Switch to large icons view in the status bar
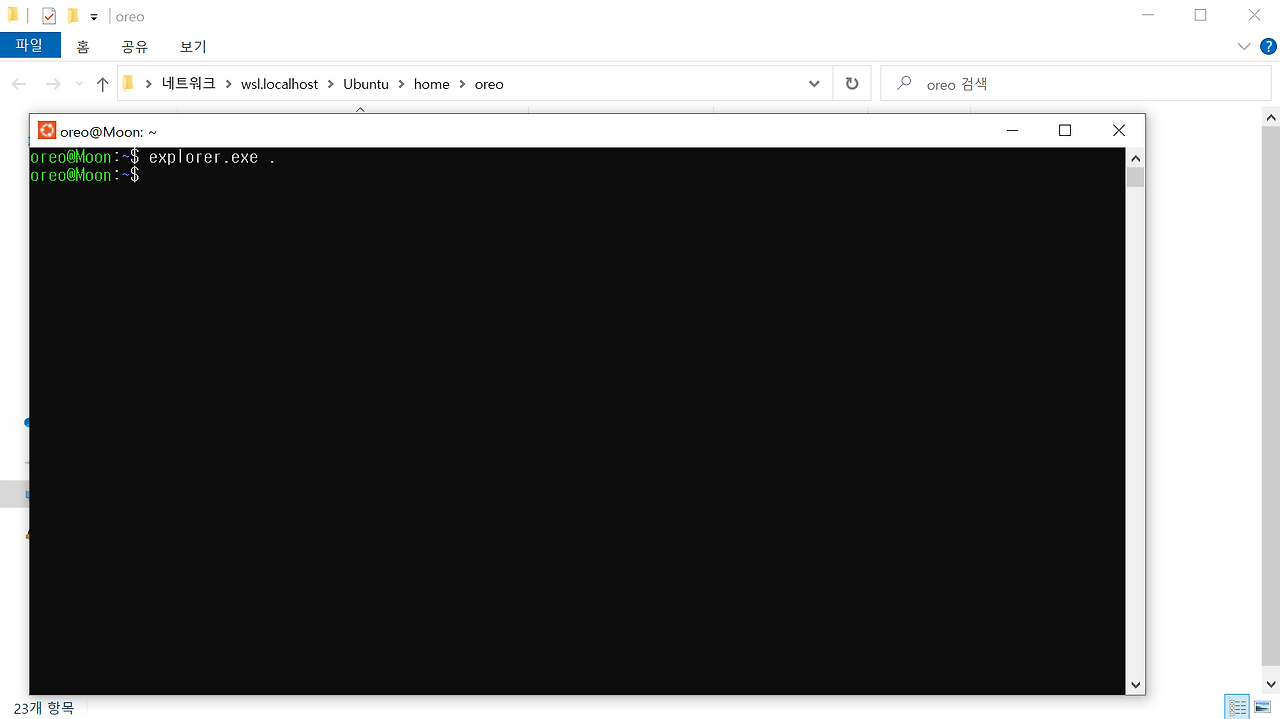Viewport: 1280px width, 719px height. (1262, 706)
